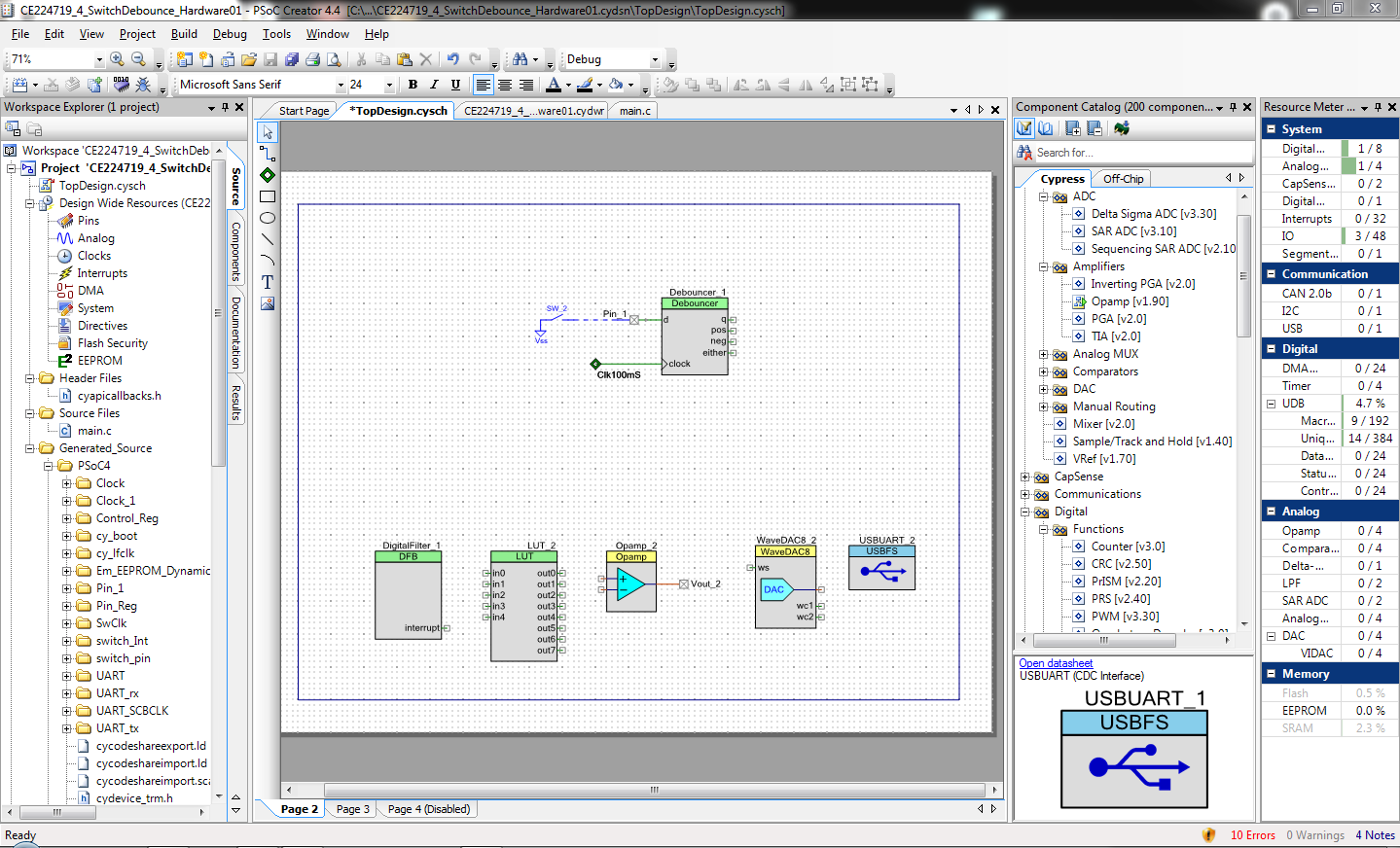Click the zoom in magnifier icon
The image size is (1400, 848).
[117, 59]
